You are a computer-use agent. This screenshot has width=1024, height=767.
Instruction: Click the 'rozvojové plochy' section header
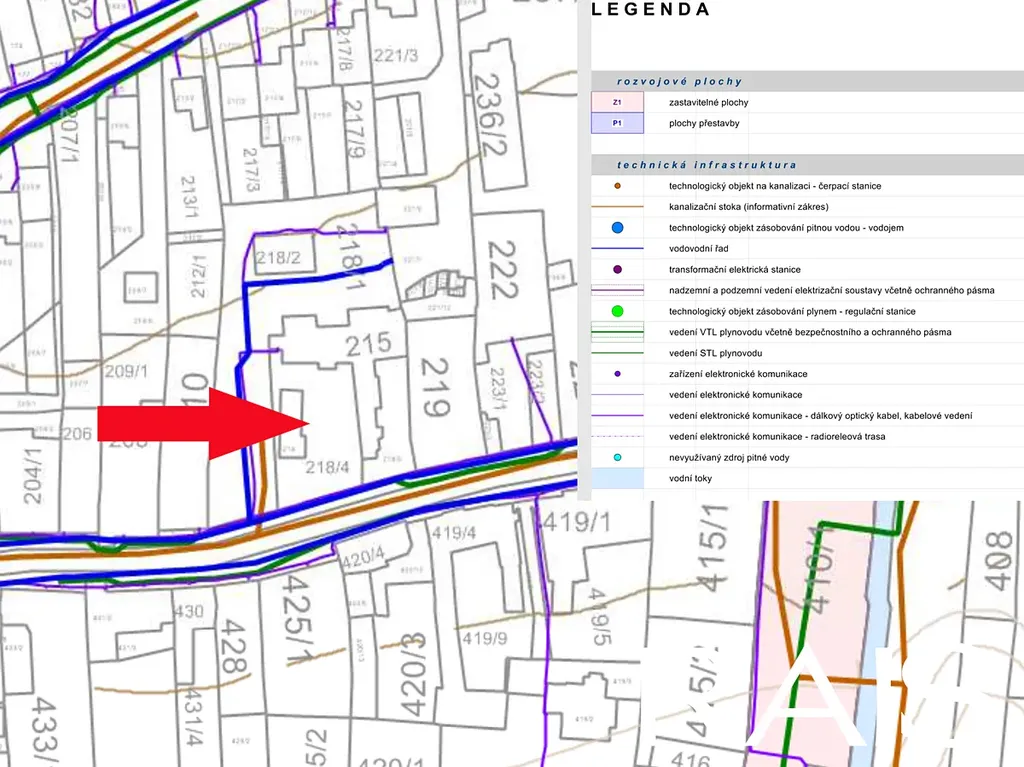679,82
